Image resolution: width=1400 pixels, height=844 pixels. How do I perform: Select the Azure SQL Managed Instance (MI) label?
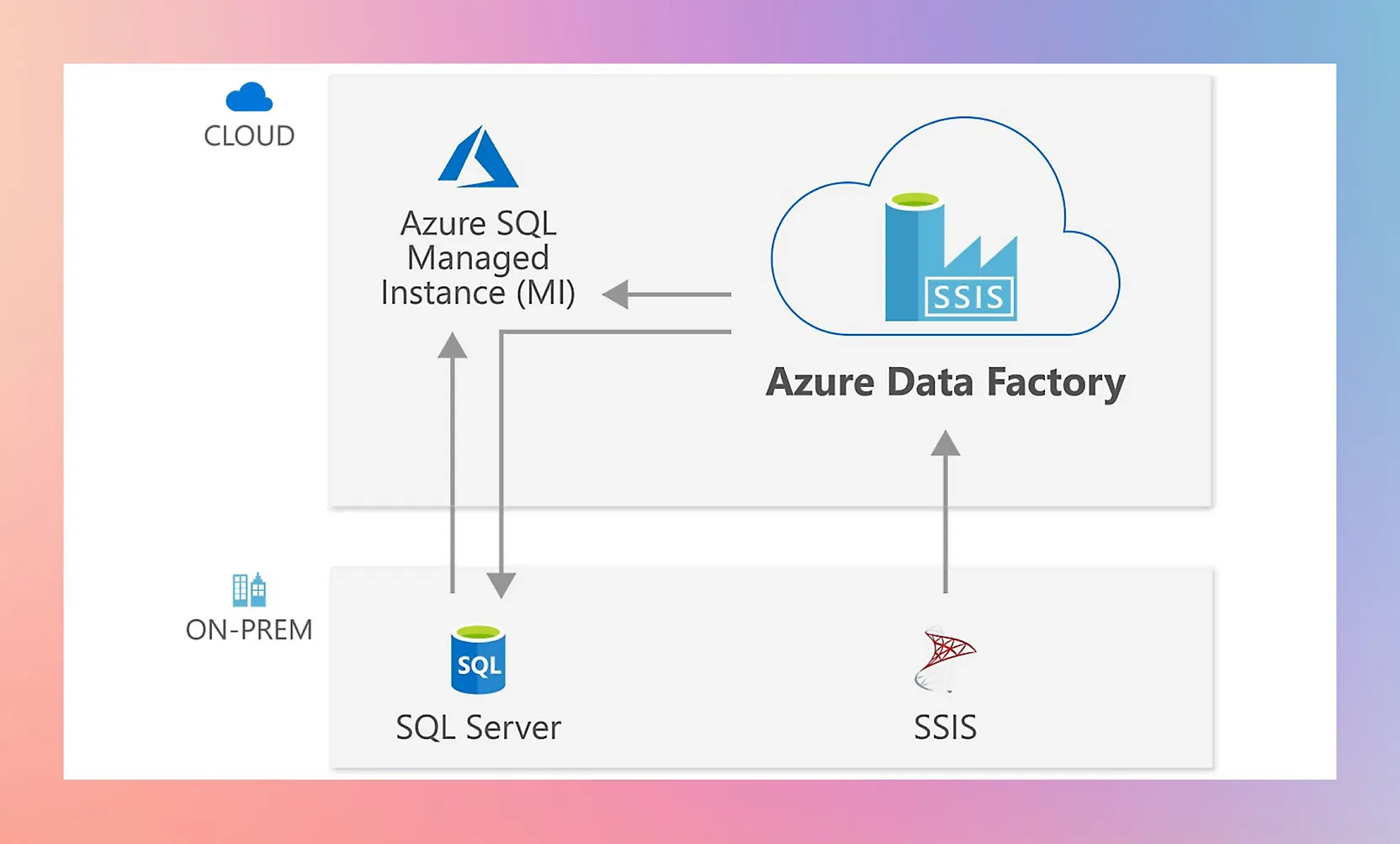pyautogui.click(x=478, y=257)
